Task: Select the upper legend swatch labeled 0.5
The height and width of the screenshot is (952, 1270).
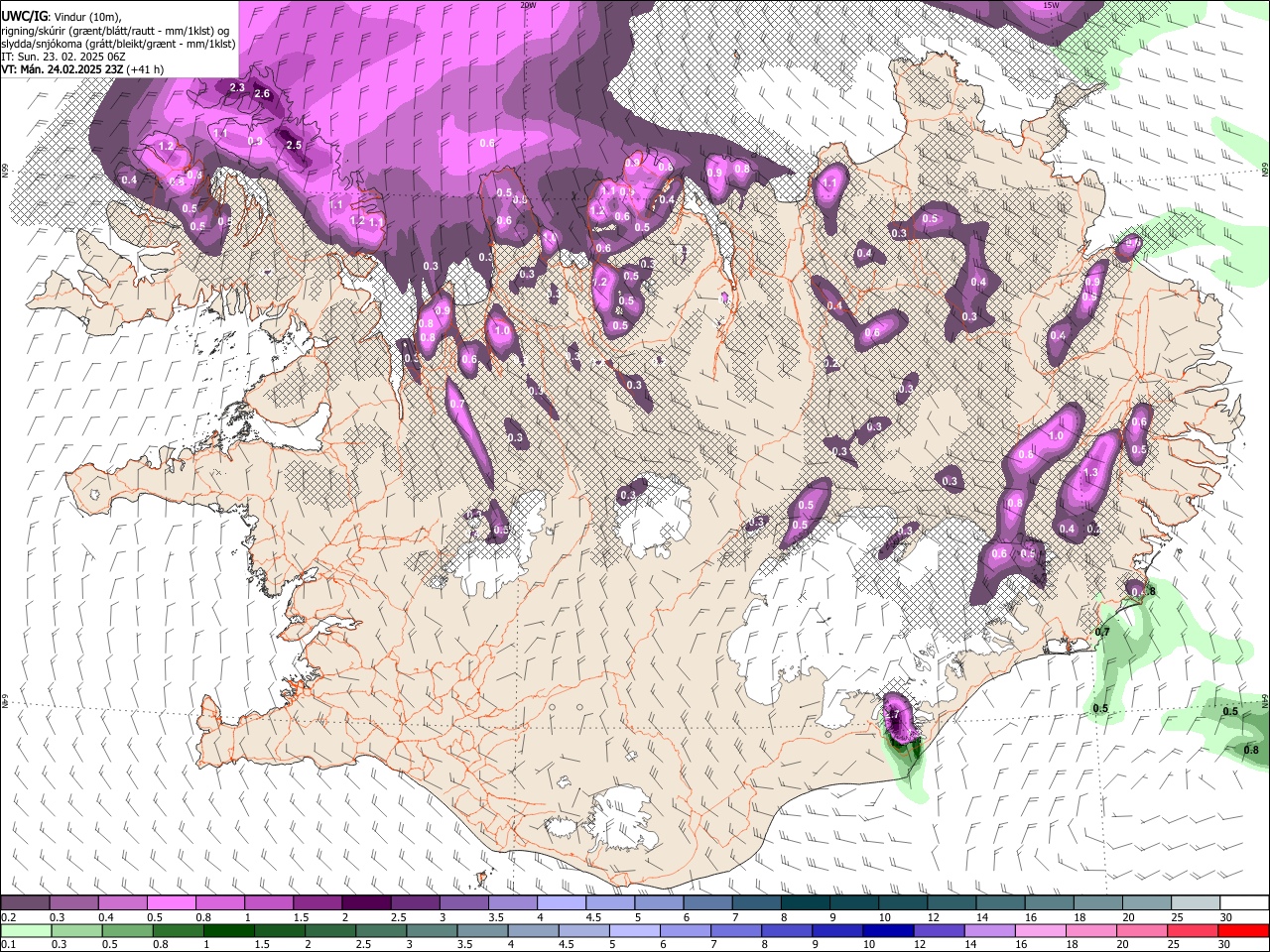Action: pos(171,903)
